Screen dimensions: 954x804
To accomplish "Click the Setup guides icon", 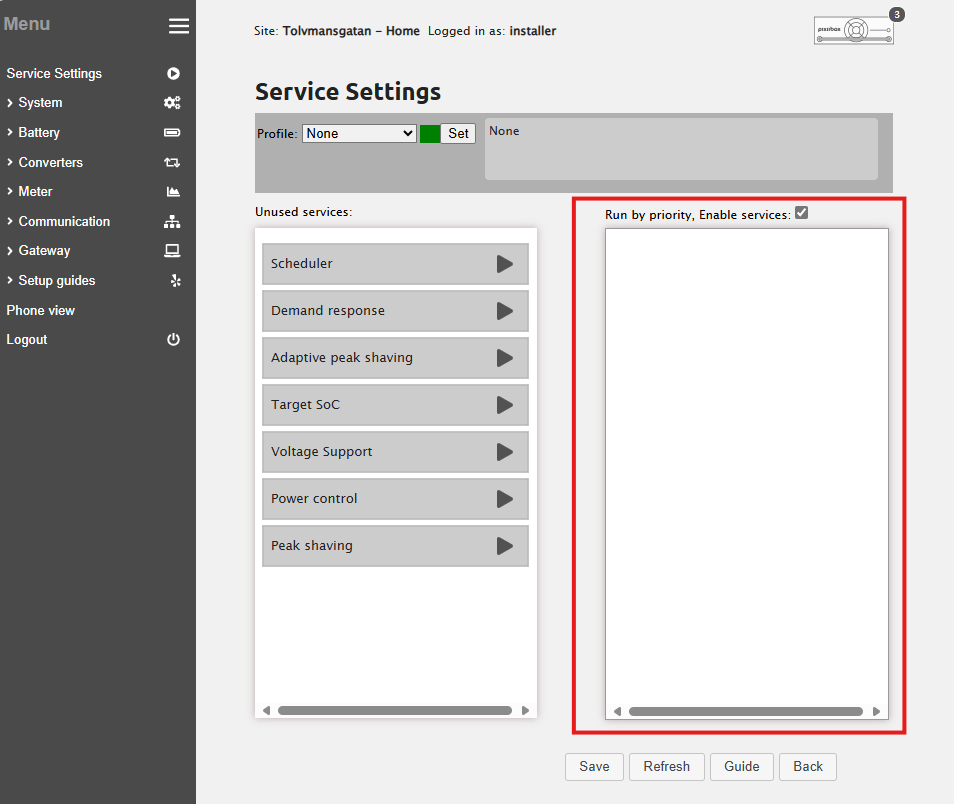I will click(175, 280).
